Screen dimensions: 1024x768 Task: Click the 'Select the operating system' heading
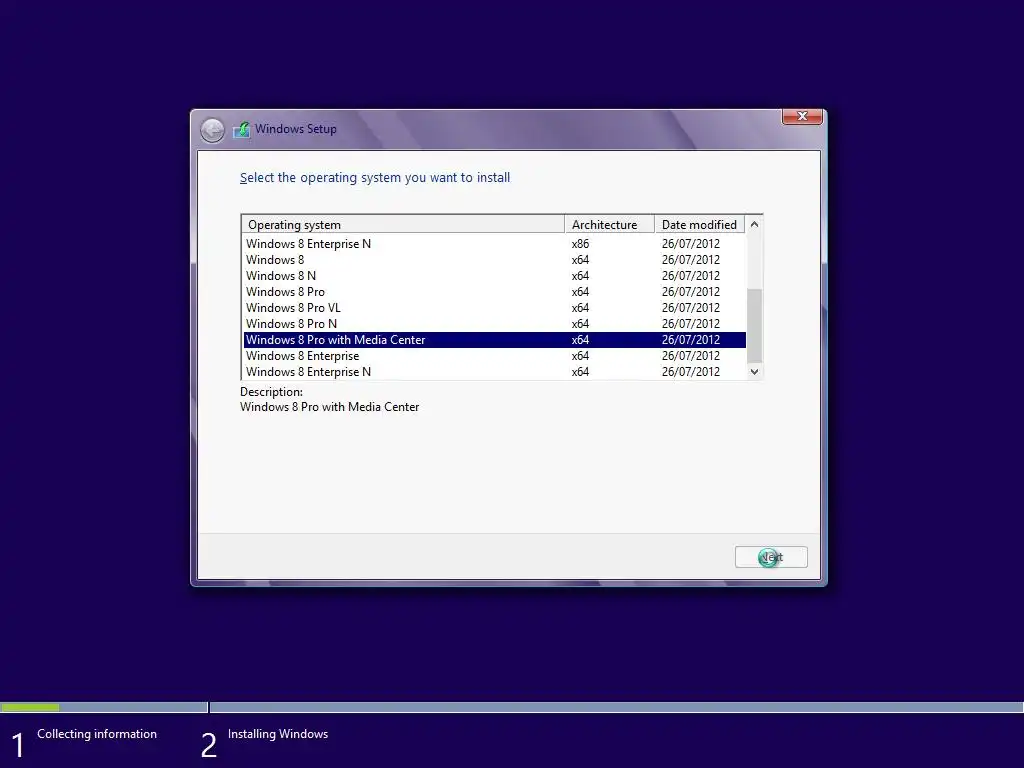point(375,178)
